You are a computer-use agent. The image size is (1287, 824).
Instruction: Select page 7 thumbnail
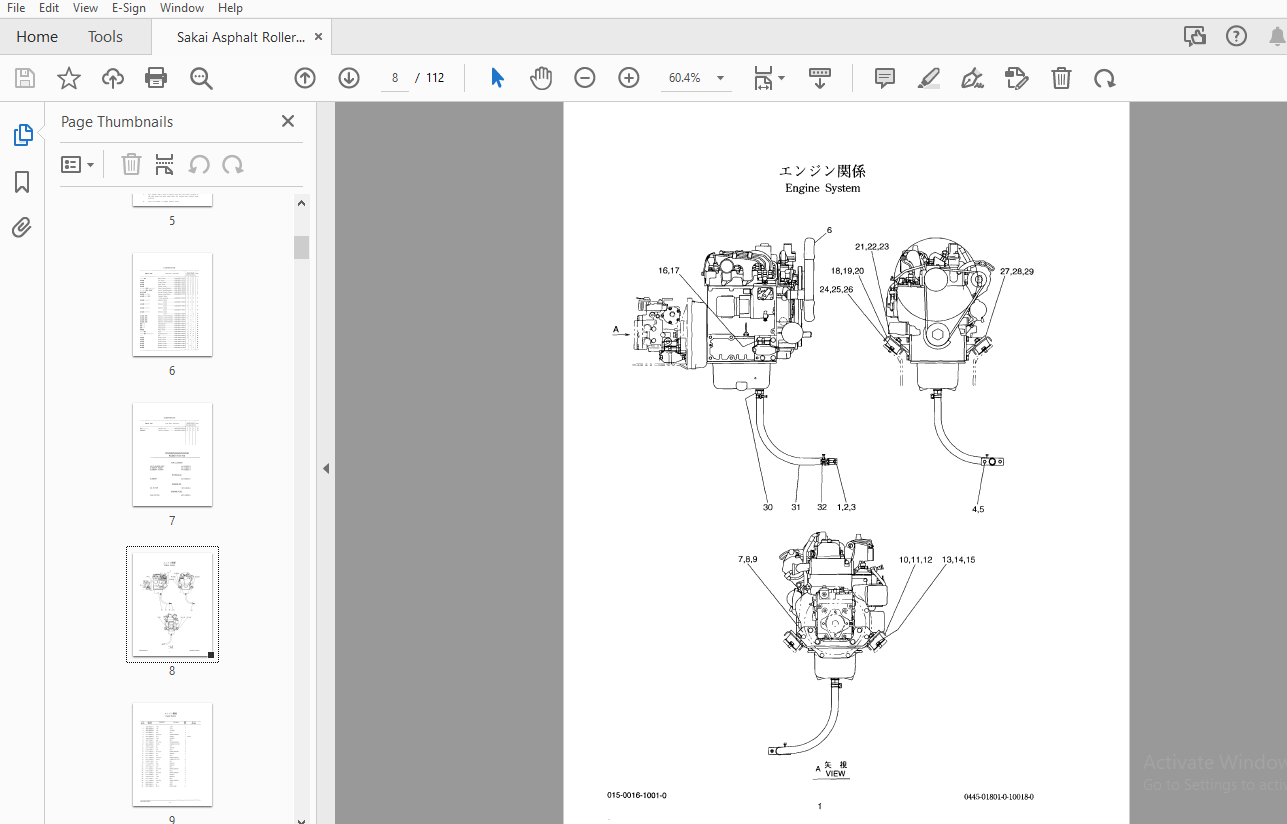172,455
